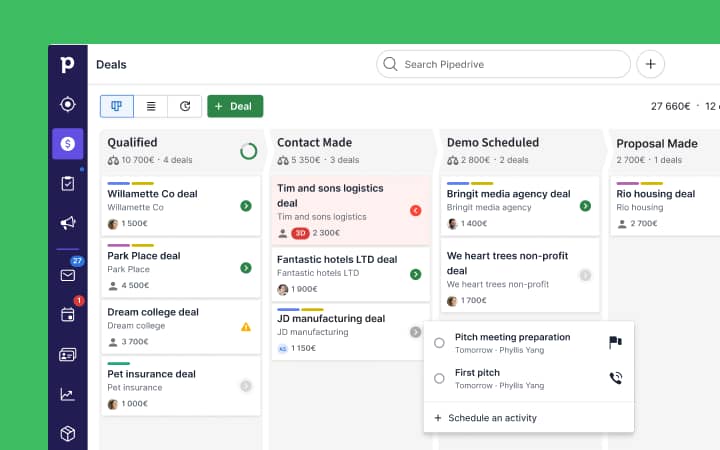Click Dream college deal warning icon

tap(246, 327)
